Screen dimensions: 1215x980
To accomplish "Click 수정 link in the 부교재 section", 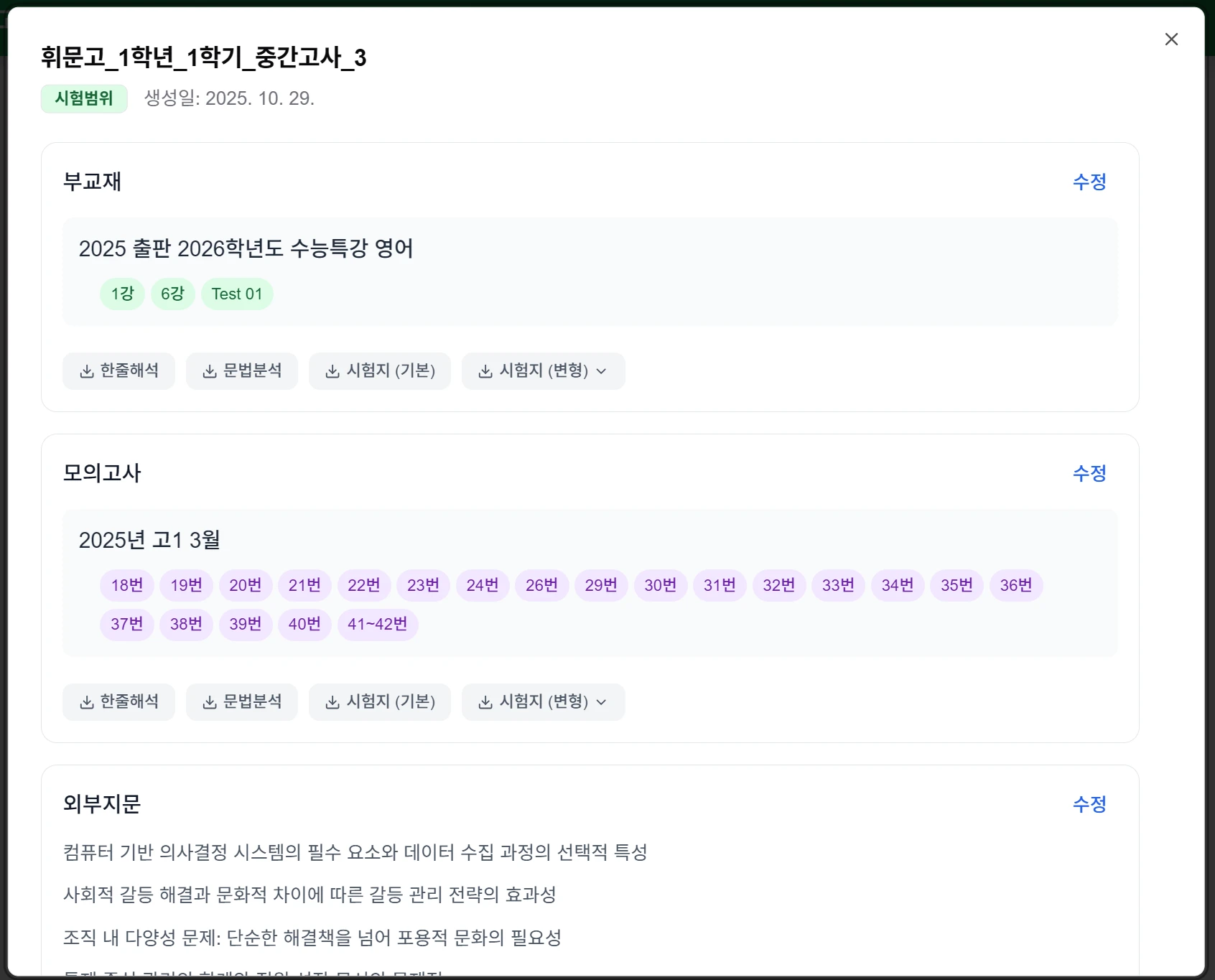I will 1089,182.
